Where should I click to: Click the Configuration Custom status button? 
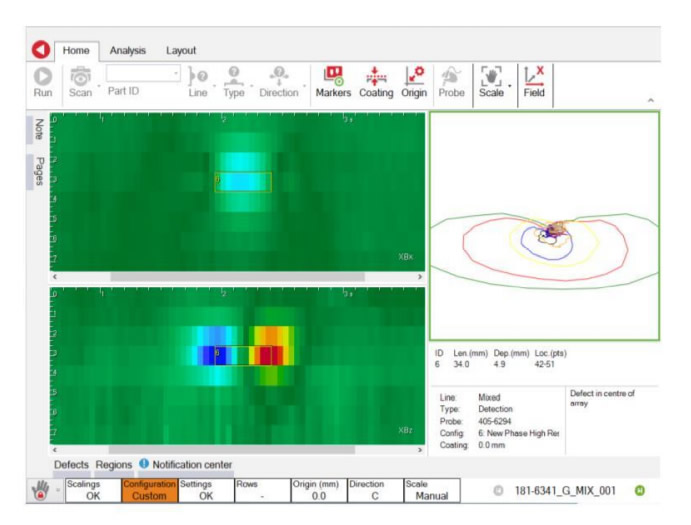point(149,490)
